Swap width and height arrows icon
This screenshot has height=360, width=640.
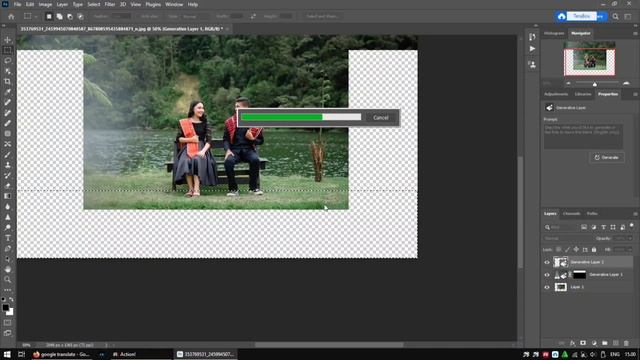[253, 16]
